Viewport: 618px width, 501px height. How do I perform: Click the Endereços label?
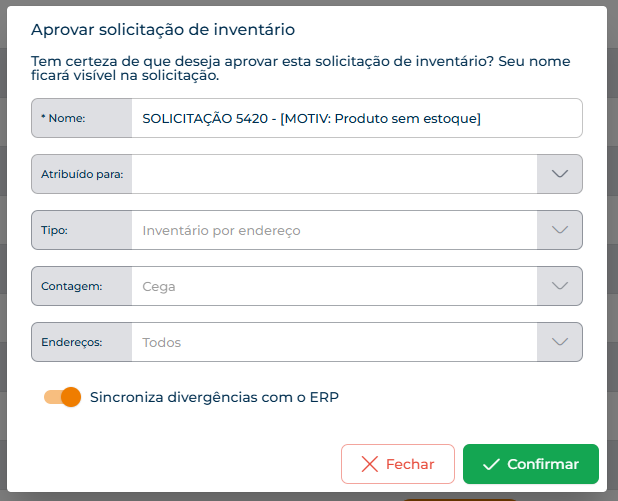click(x=71, y=342)
